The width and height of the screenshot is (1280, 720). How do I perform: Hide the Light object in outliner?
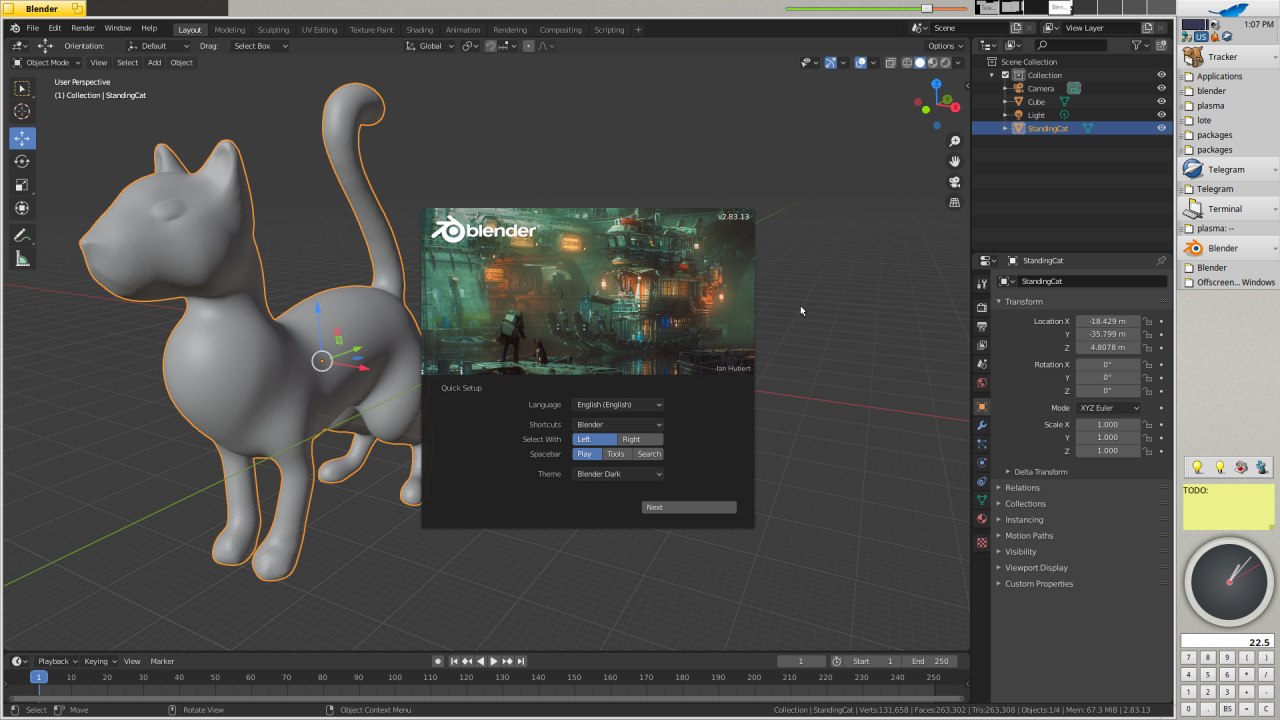[x=1161, y=115]
